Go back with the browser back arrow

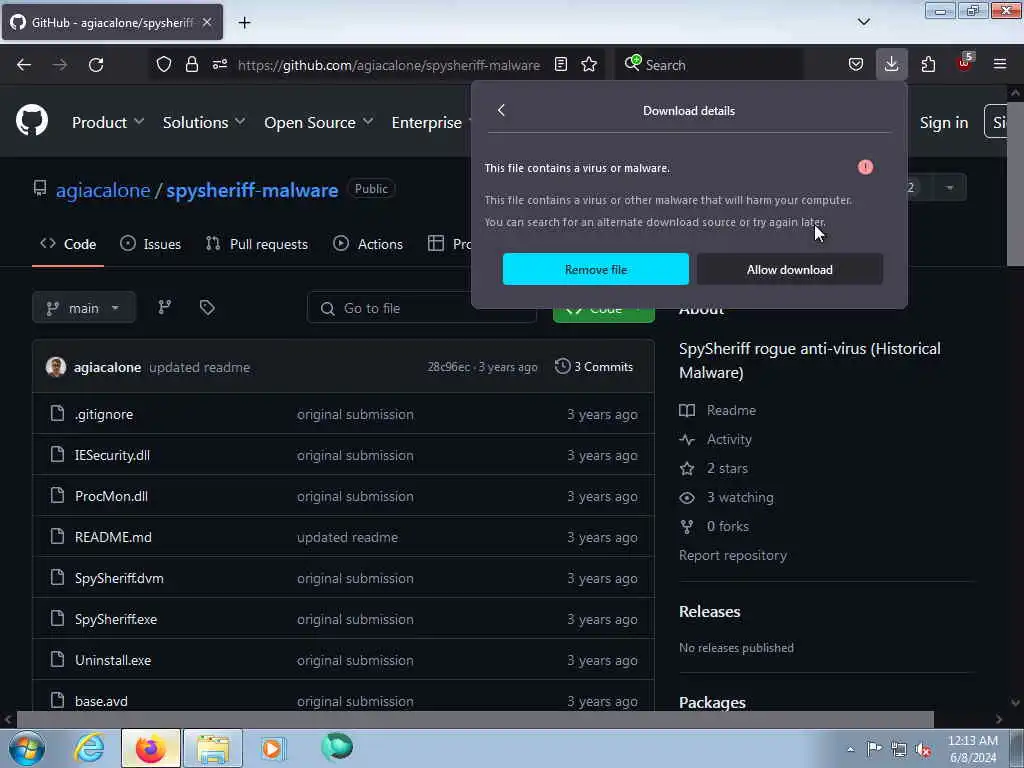point(24,65)
